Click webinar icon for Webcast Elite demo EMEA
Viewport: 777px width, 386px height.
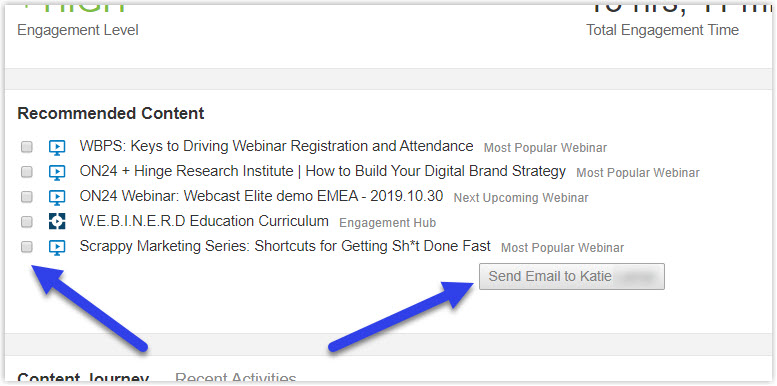(x=57, y=197)
